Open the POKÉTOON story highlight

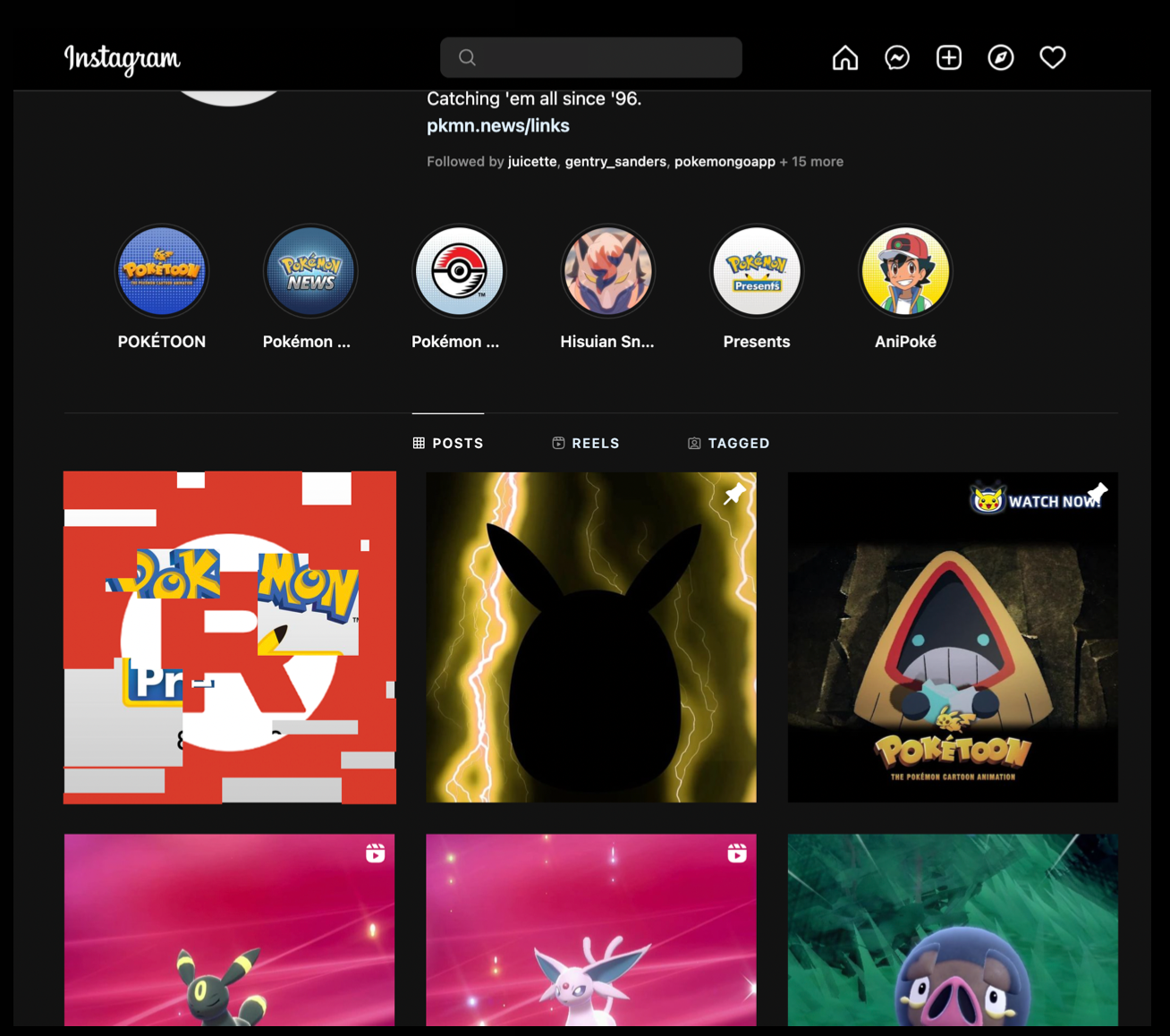coord(162,271)
